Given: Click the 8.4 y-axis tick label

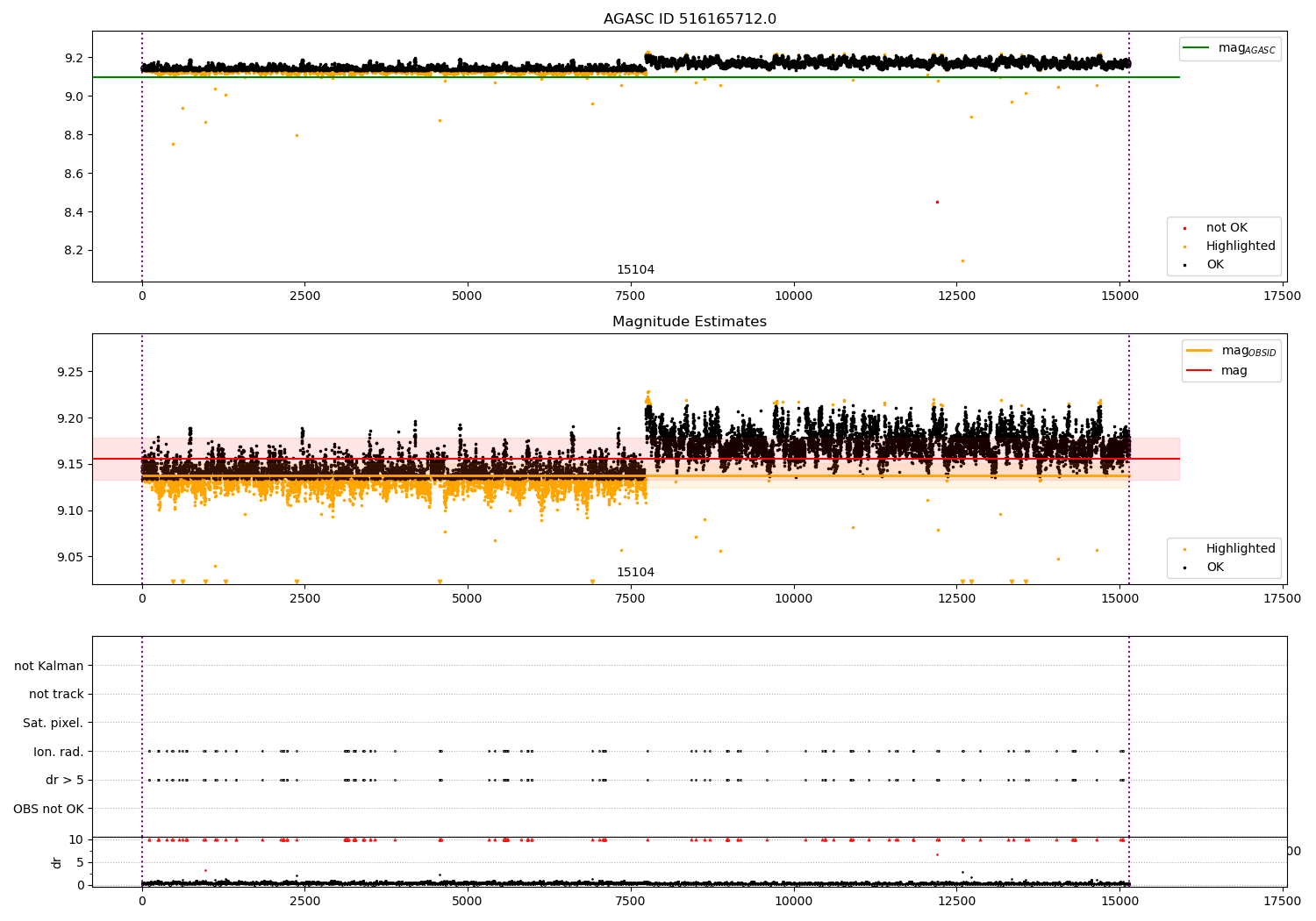Looking at the screenshot, I should click(74, 212).
